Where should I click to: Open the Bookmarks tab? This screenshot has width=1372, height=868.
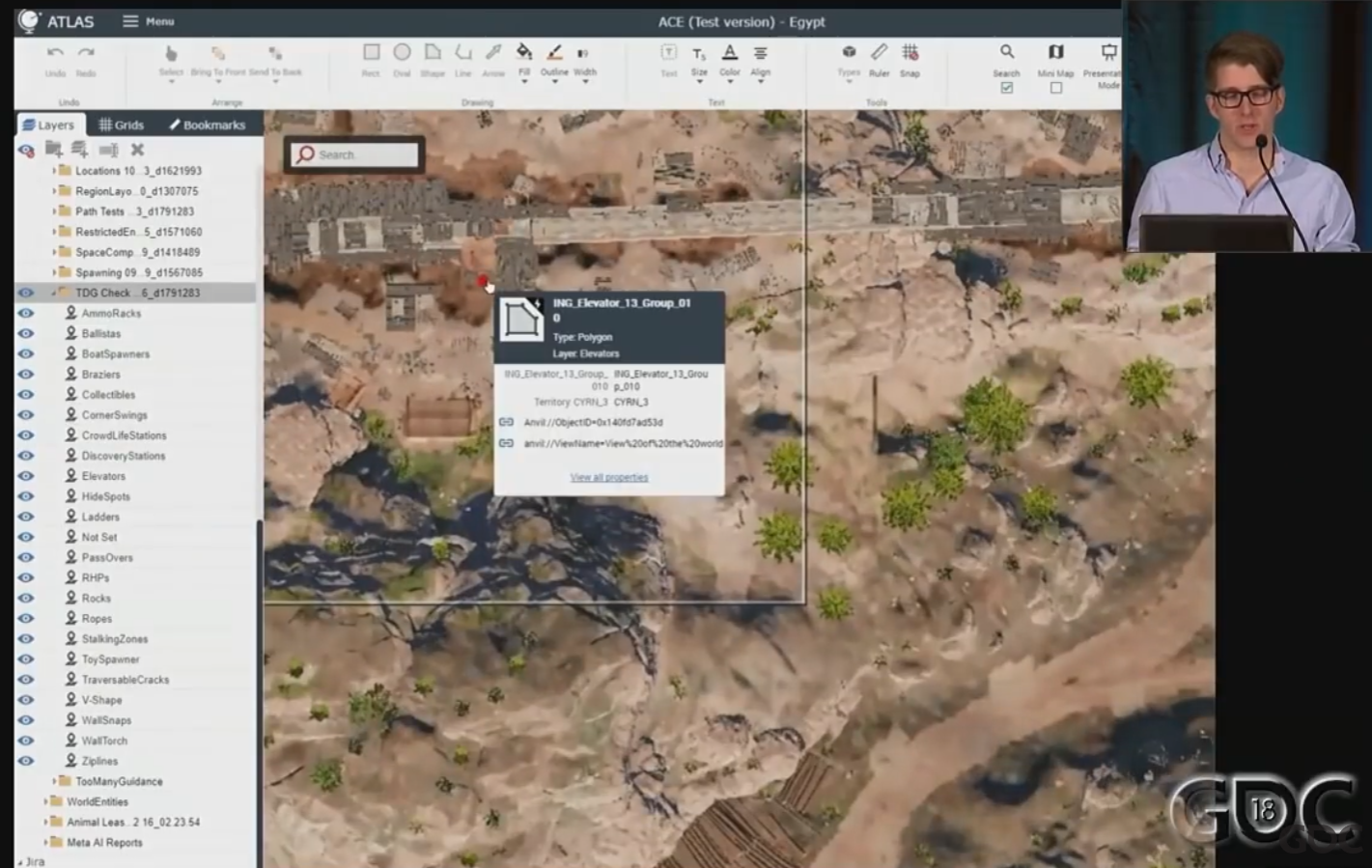pyautogui.click(x=207, y=125)
